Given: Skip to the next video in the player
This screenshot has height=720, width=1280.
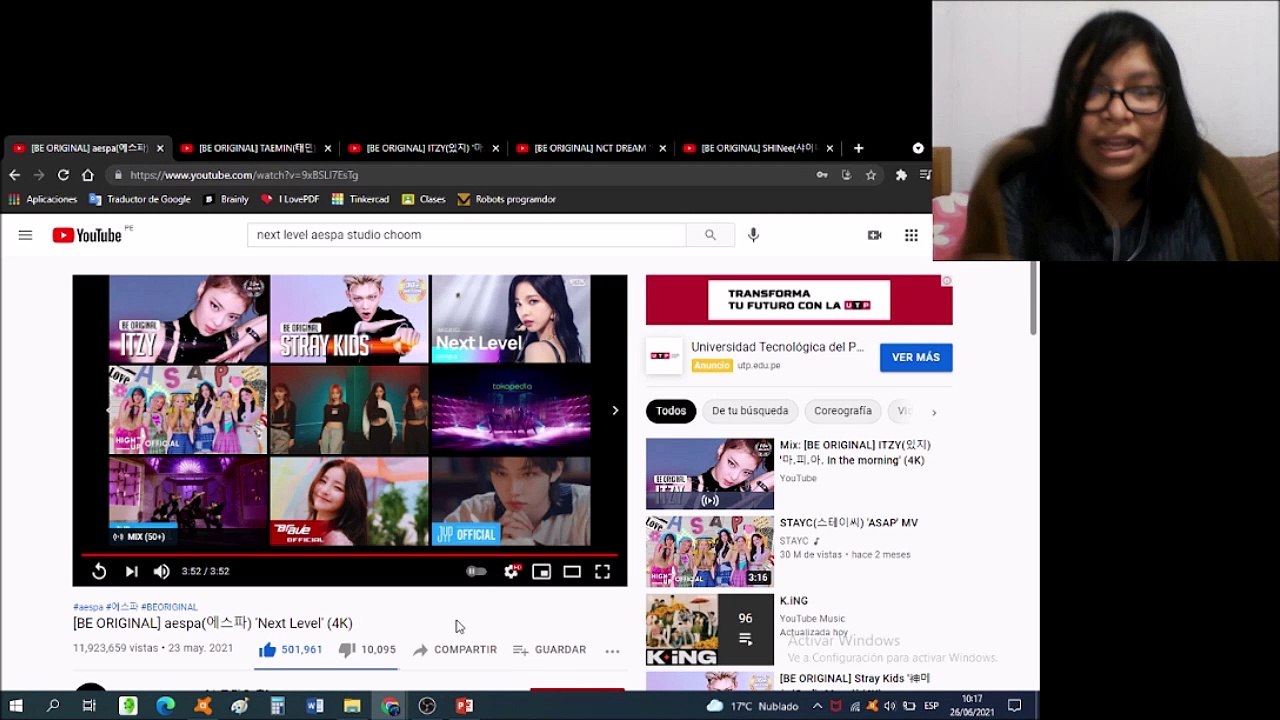Looking at the screenshot, I should [131, 571].
